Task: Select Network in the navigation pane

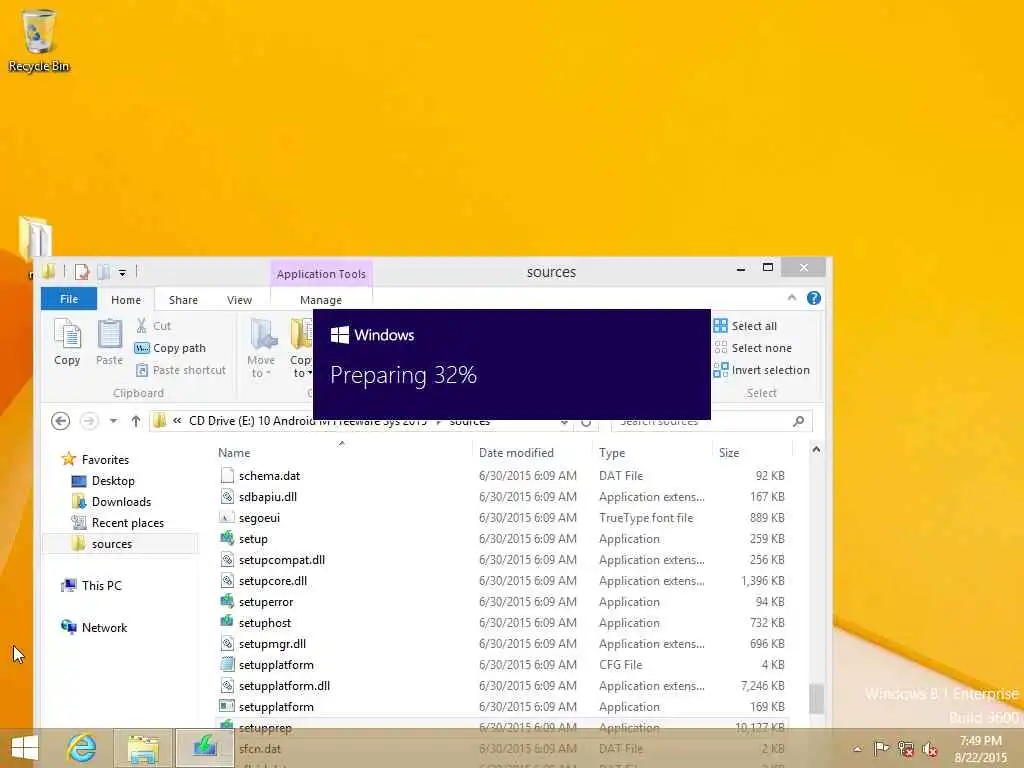Action: tap(94, 628)
